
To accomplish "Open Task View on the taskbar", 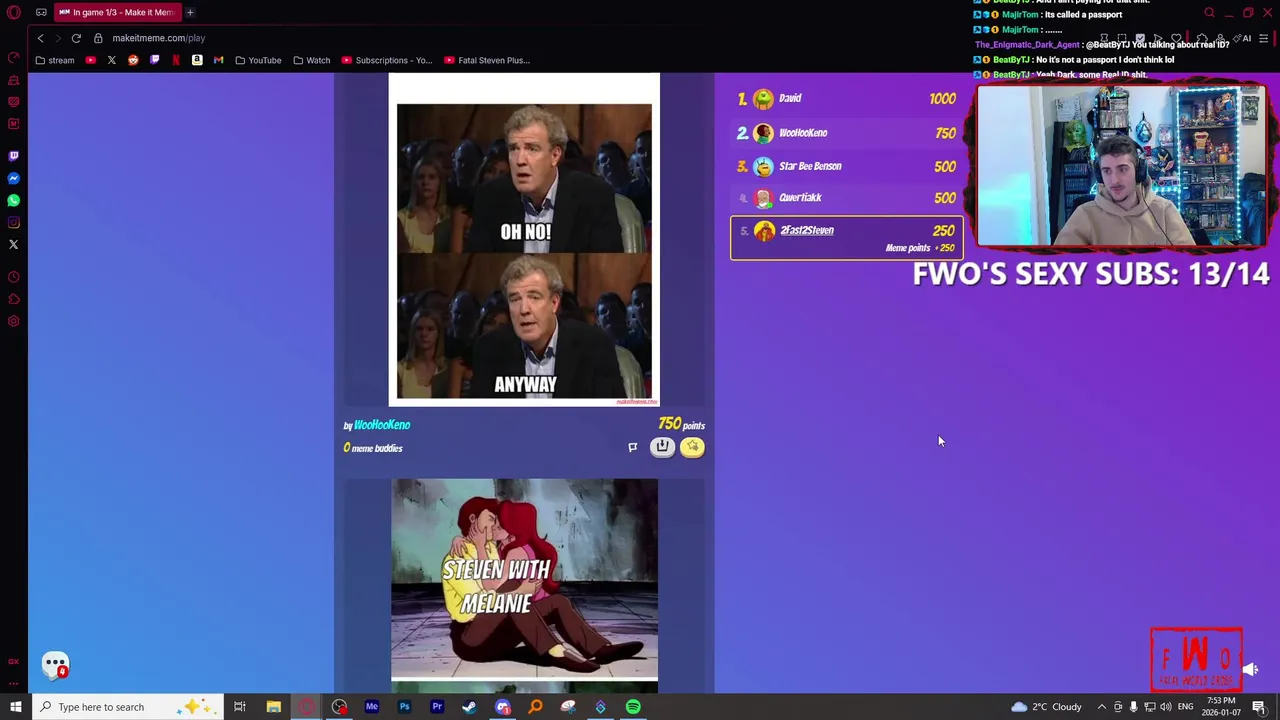I will click(240, 707).
